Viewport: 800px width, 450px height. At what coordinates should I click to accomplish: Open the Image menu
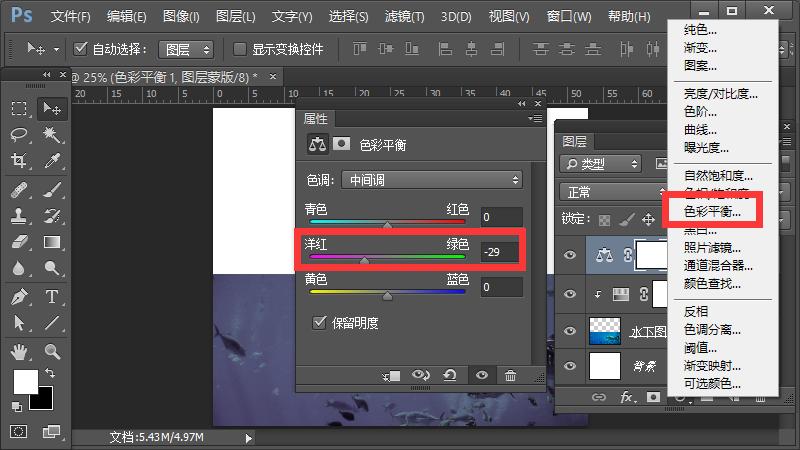181,16
